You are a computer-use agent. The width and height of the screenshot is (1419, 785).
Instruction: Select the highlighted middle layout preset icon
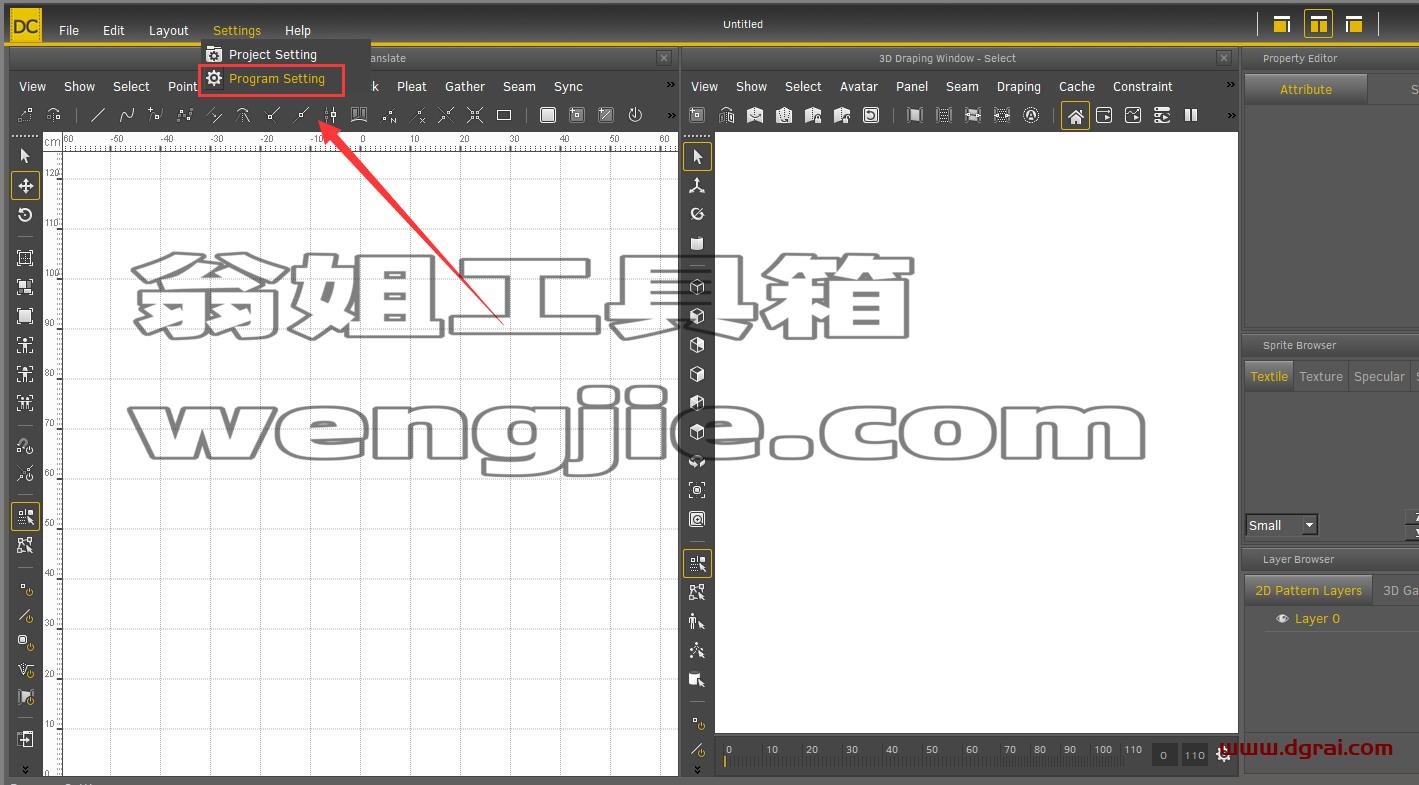(x=1318, y=24)
